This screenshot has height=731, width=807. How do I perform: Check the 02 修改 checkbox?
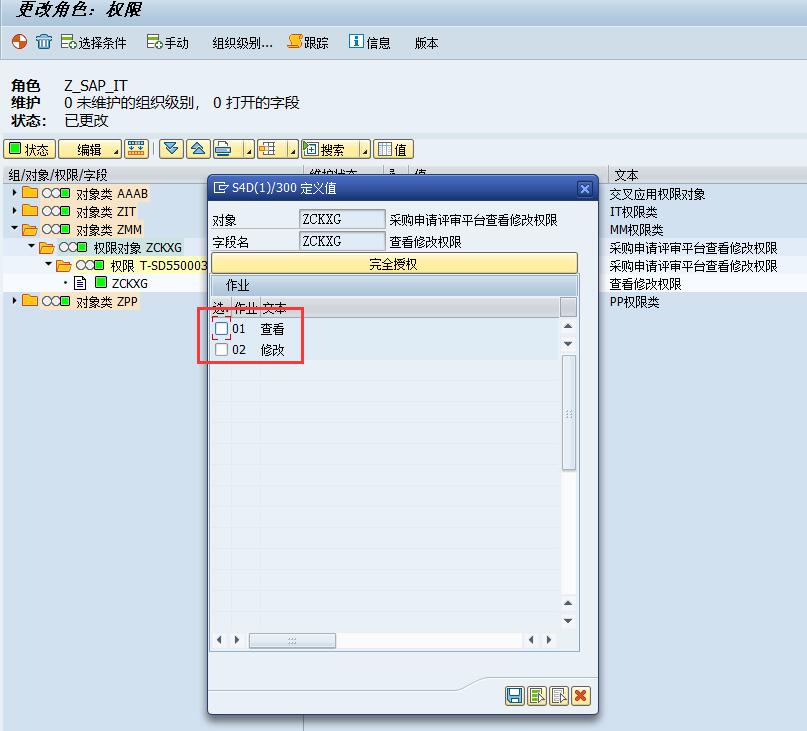click(221, 350)
